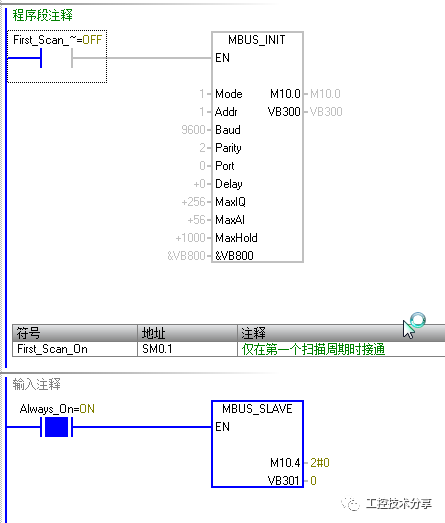Select the First_Scan normally open contact
This screenshot has width=445, height=523.
pyautogui.click(x=56, y=58)
